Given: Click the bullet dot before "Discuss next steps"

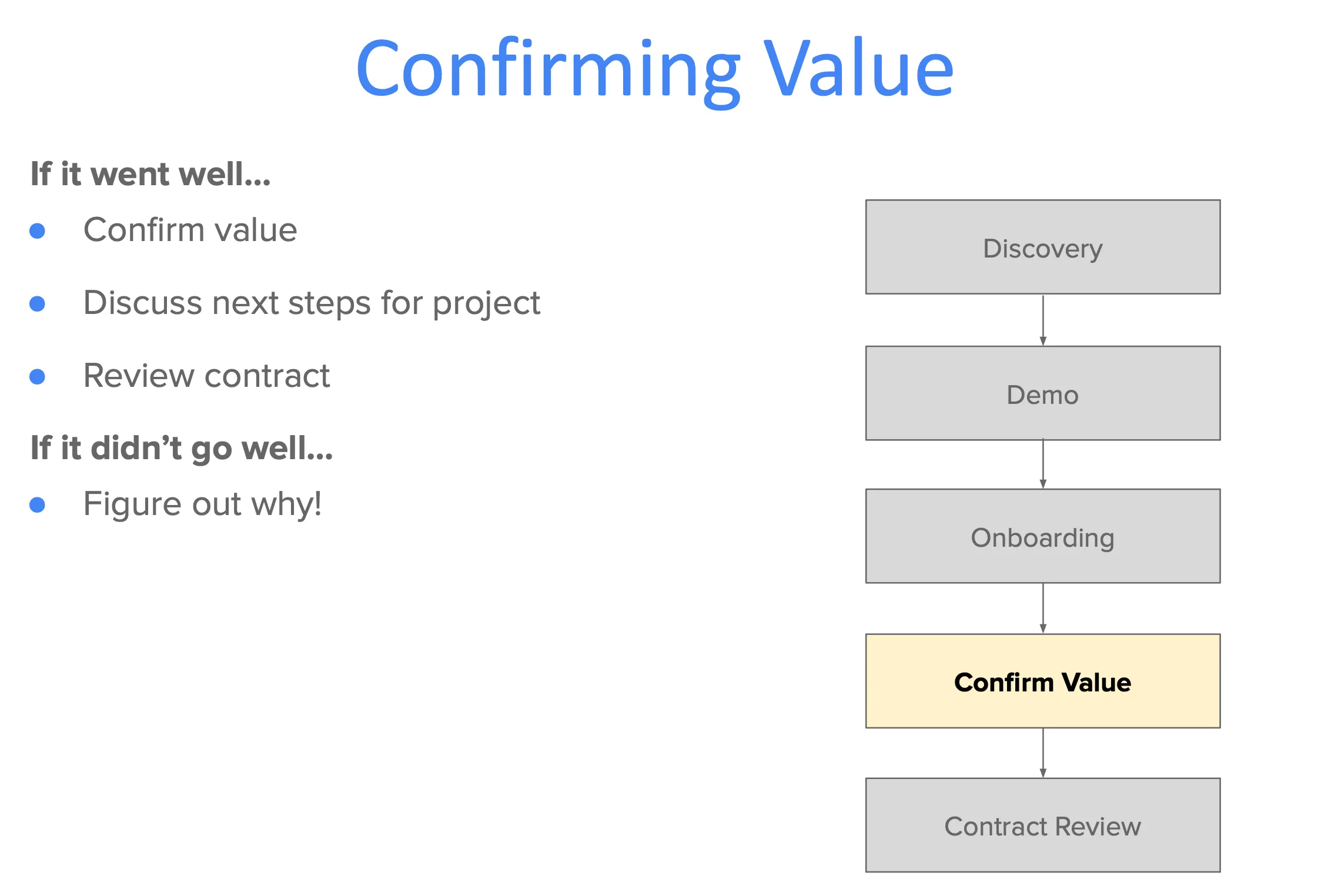Looking at the screenshot, I should pos(38,304).
